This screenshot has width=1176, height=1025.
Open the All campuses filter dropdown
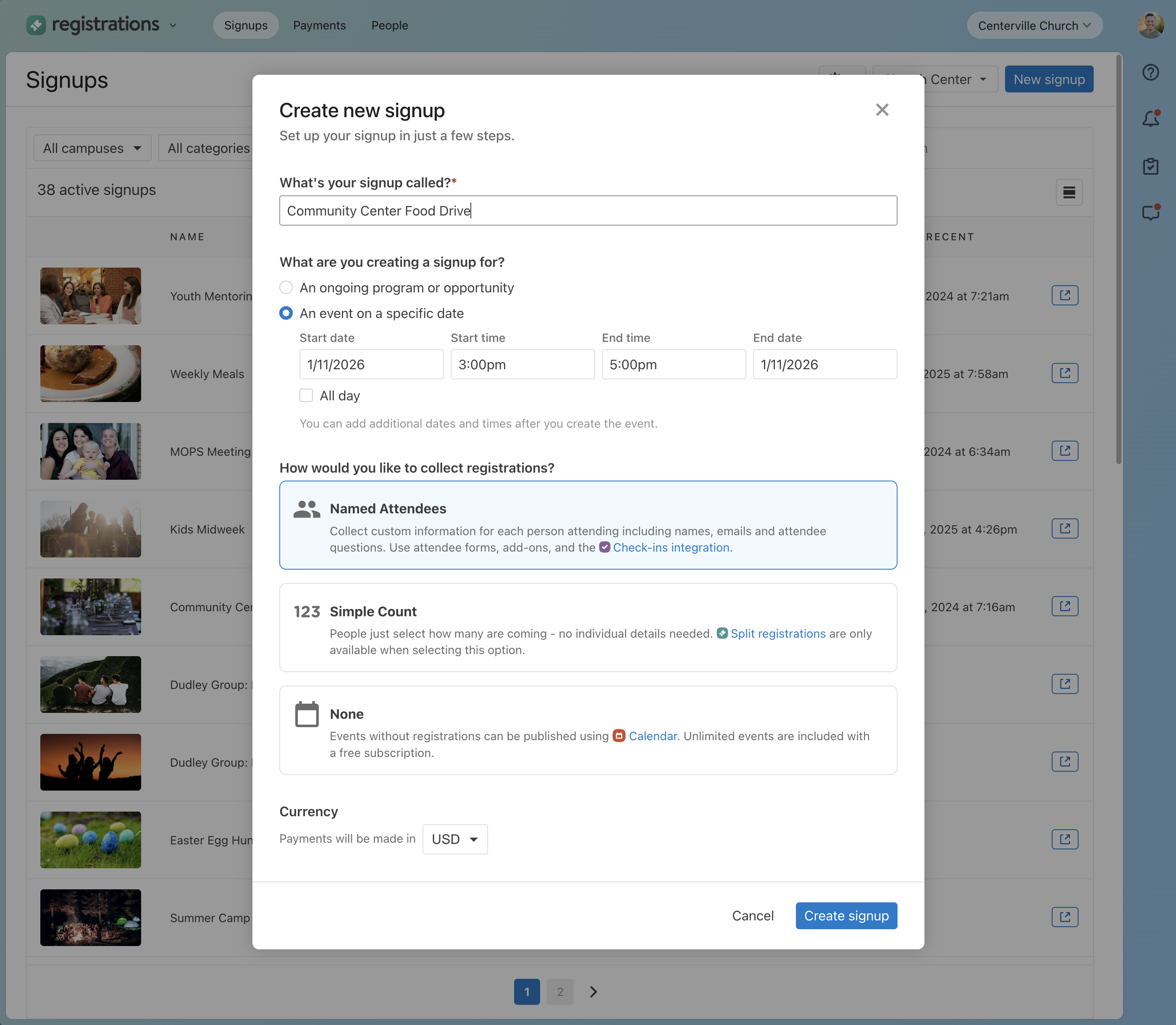[x=92, y=148]
